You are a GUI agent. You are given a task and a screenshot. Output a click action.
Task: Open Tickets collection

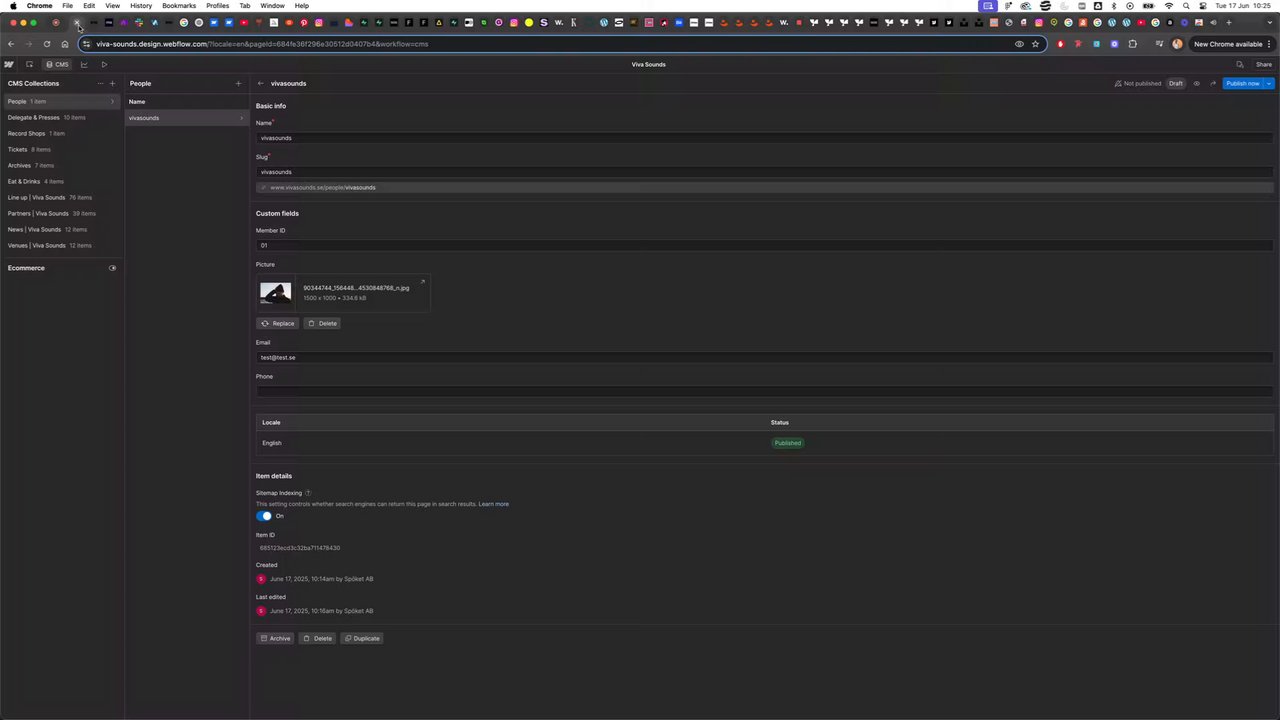point(61,150)
